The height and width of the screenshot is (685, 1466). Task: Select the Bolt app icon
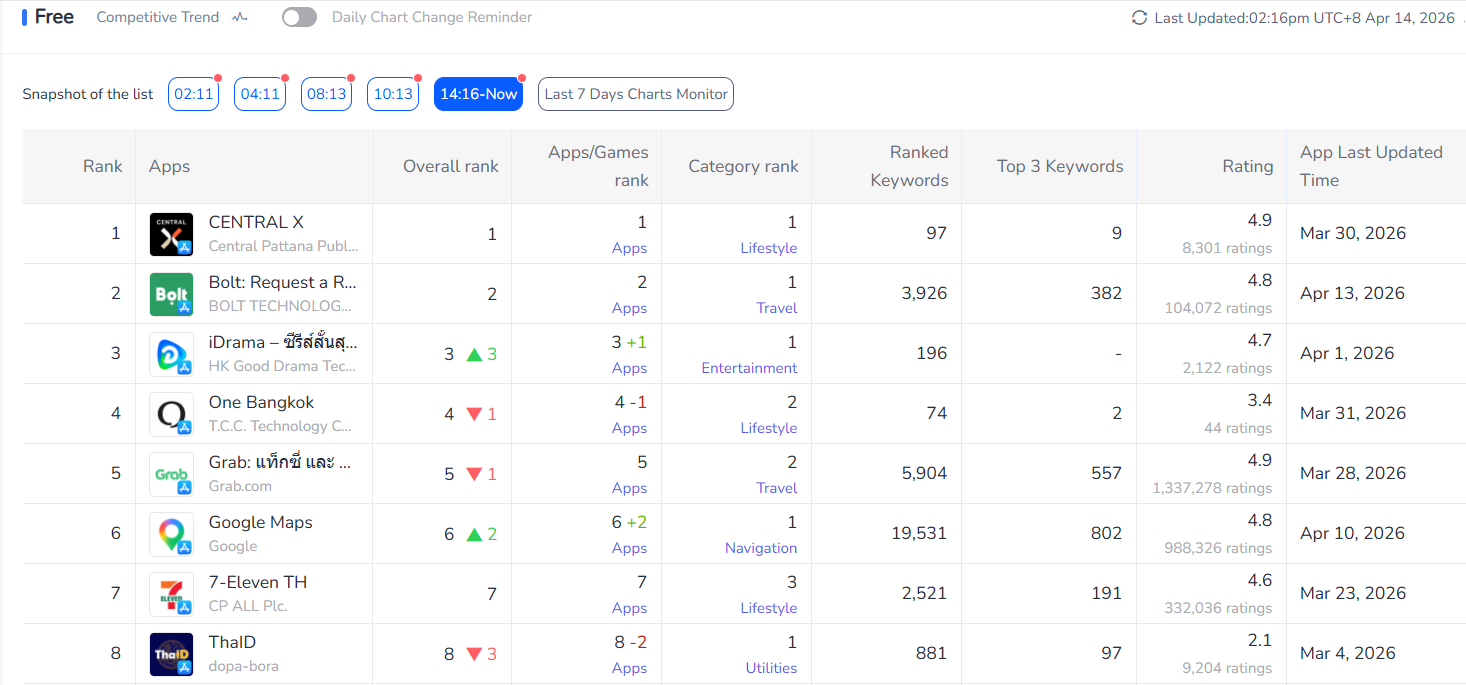coord(171,293)
